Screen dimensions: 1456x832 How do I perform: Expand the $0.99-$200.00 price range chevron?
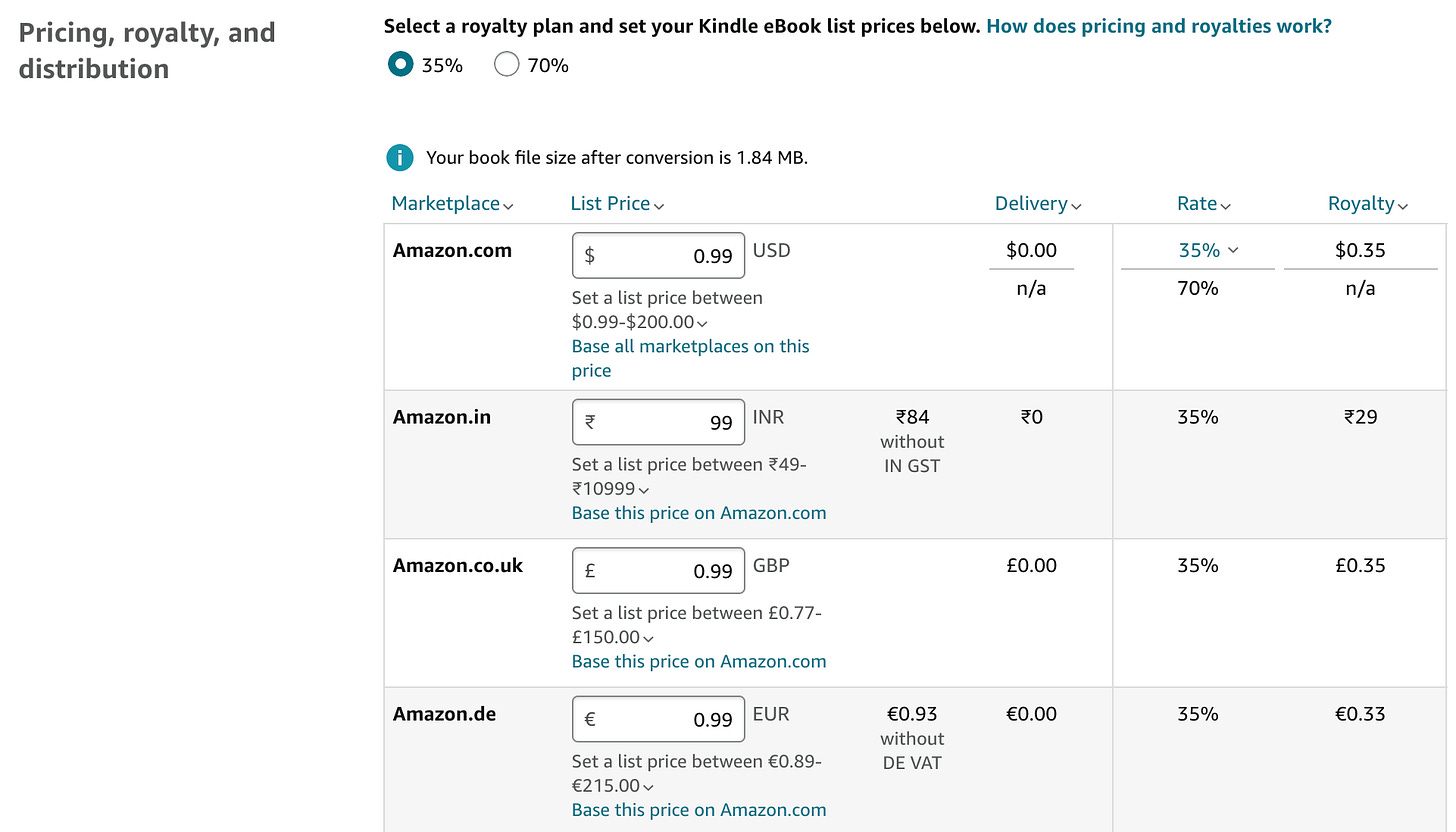(x=703, y=323)
